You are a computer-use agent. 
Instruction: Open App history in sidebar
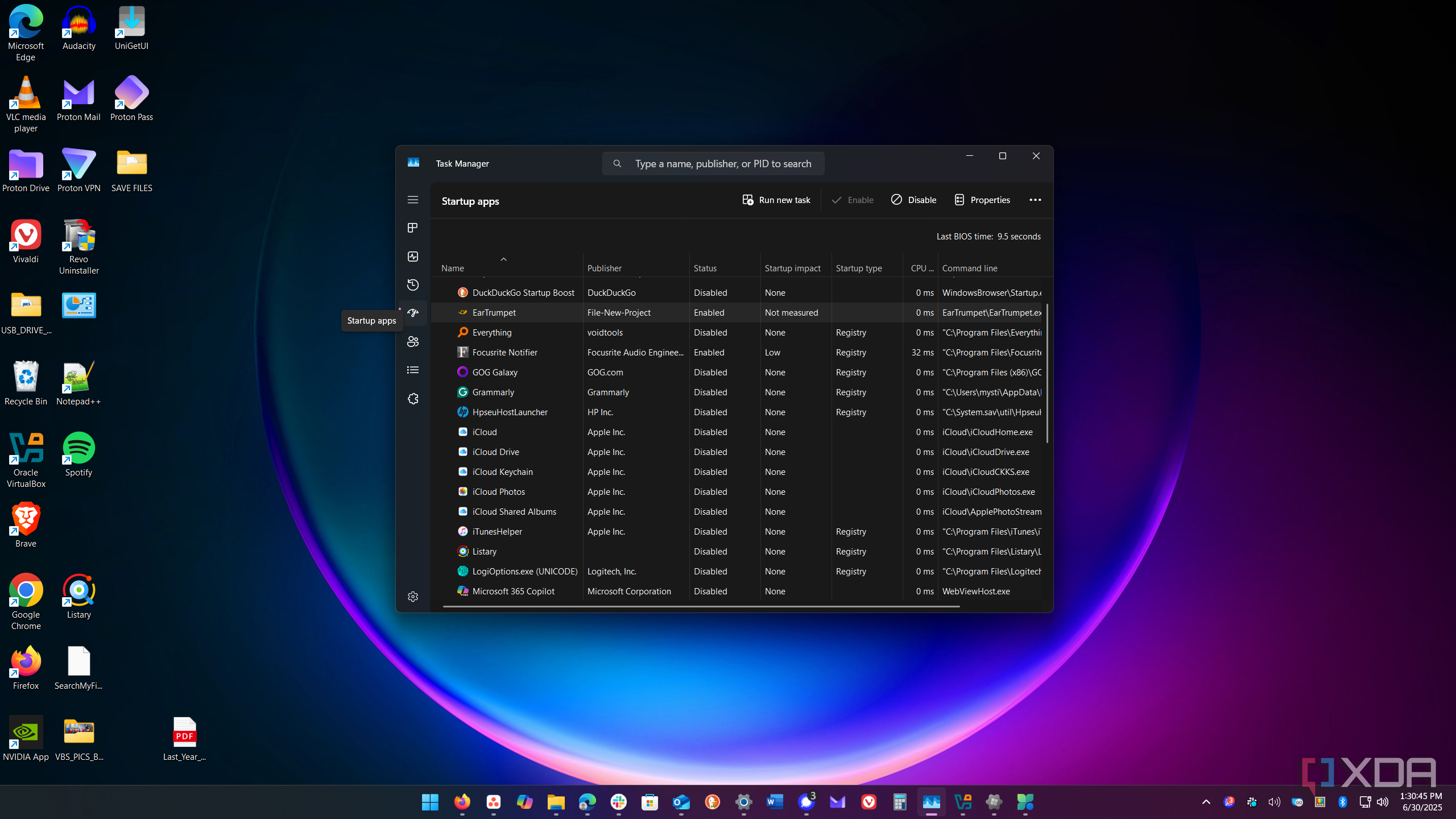[413, 285]
